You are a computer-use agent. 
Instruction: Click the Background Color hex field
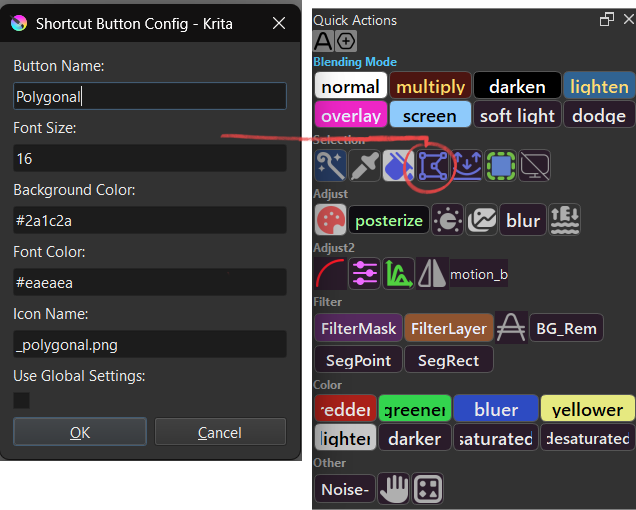[150, 220]
